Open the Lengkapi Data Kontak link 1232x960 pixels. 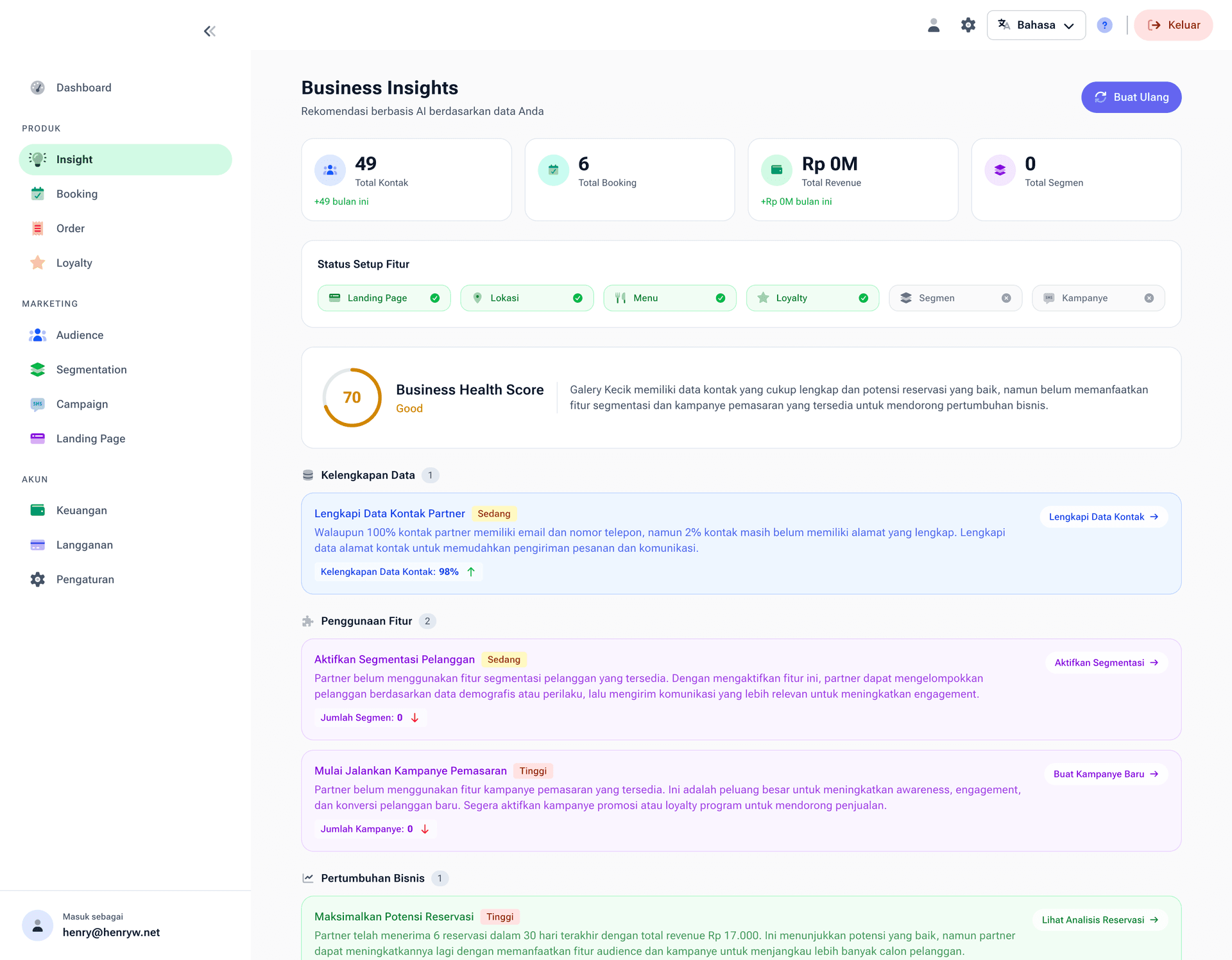(1102, 517)
